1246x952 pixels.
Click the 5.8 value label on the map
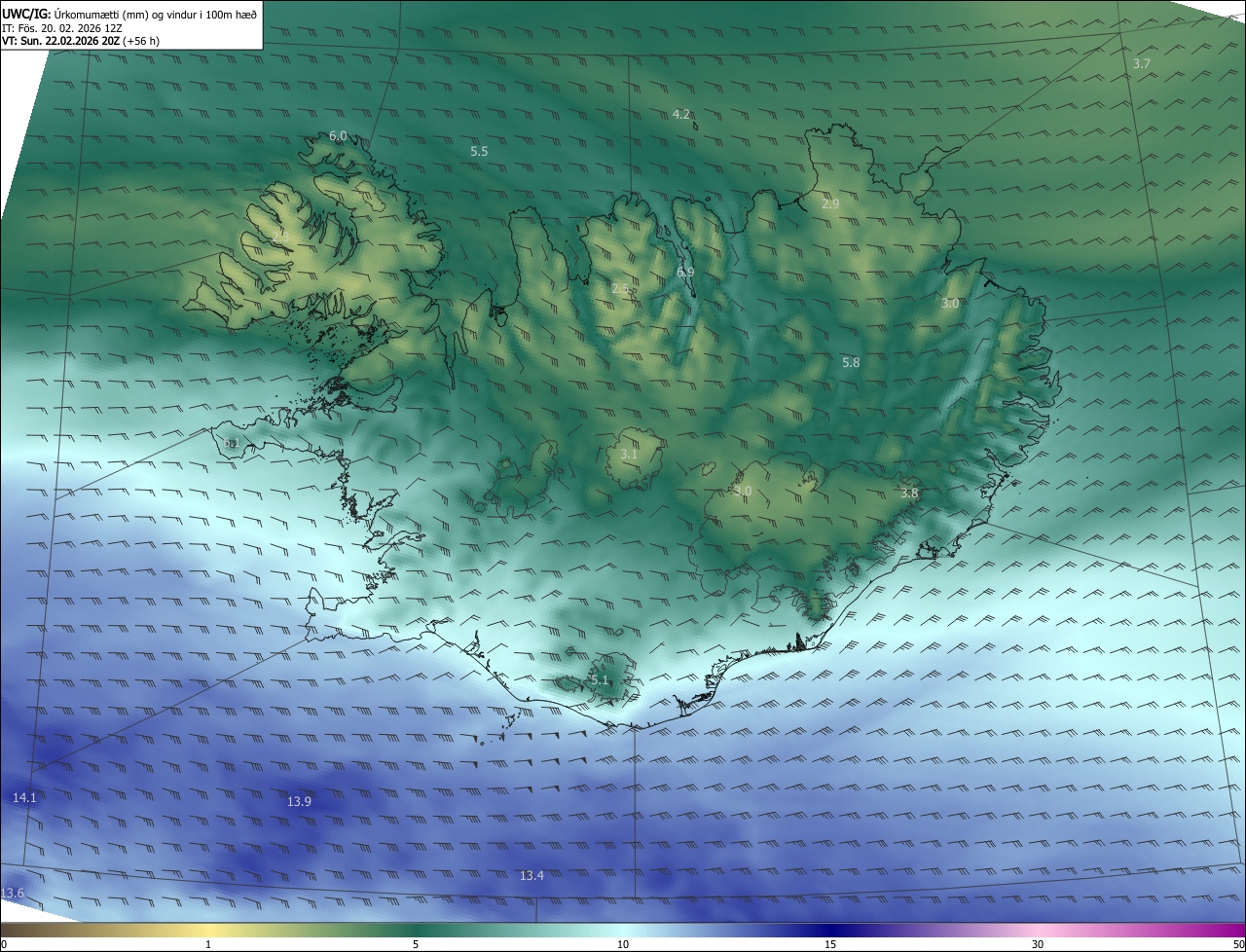(851, 363)
